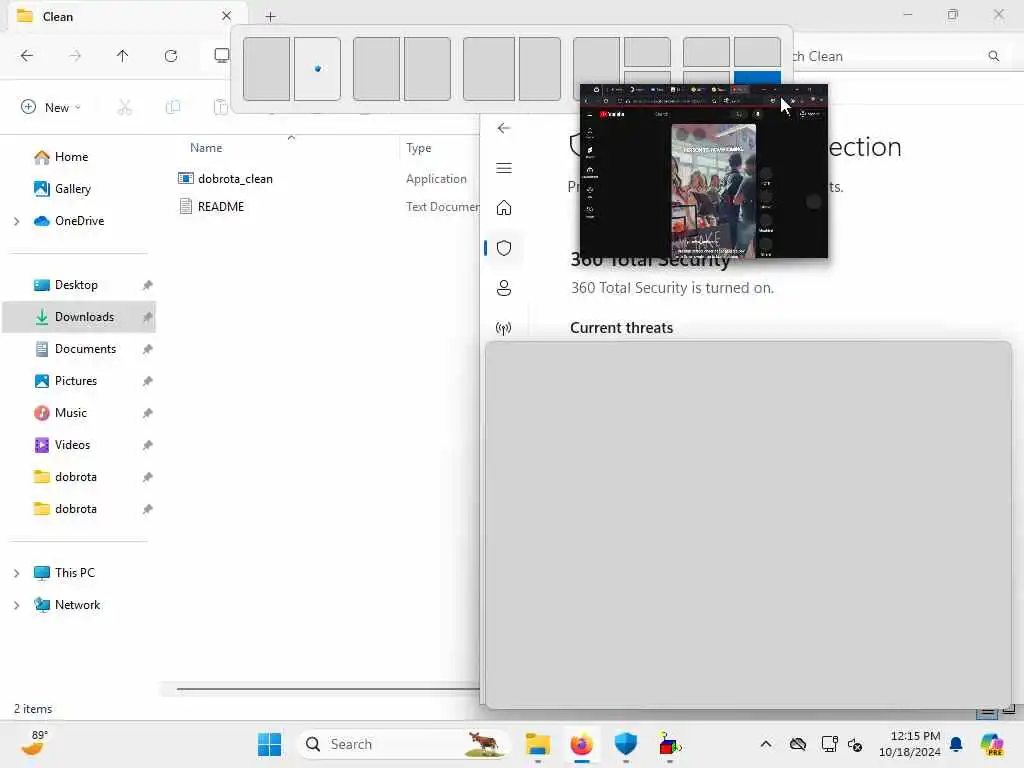Open Gallery in the navigation pane
1024x768 pixels.
(72, 189)
